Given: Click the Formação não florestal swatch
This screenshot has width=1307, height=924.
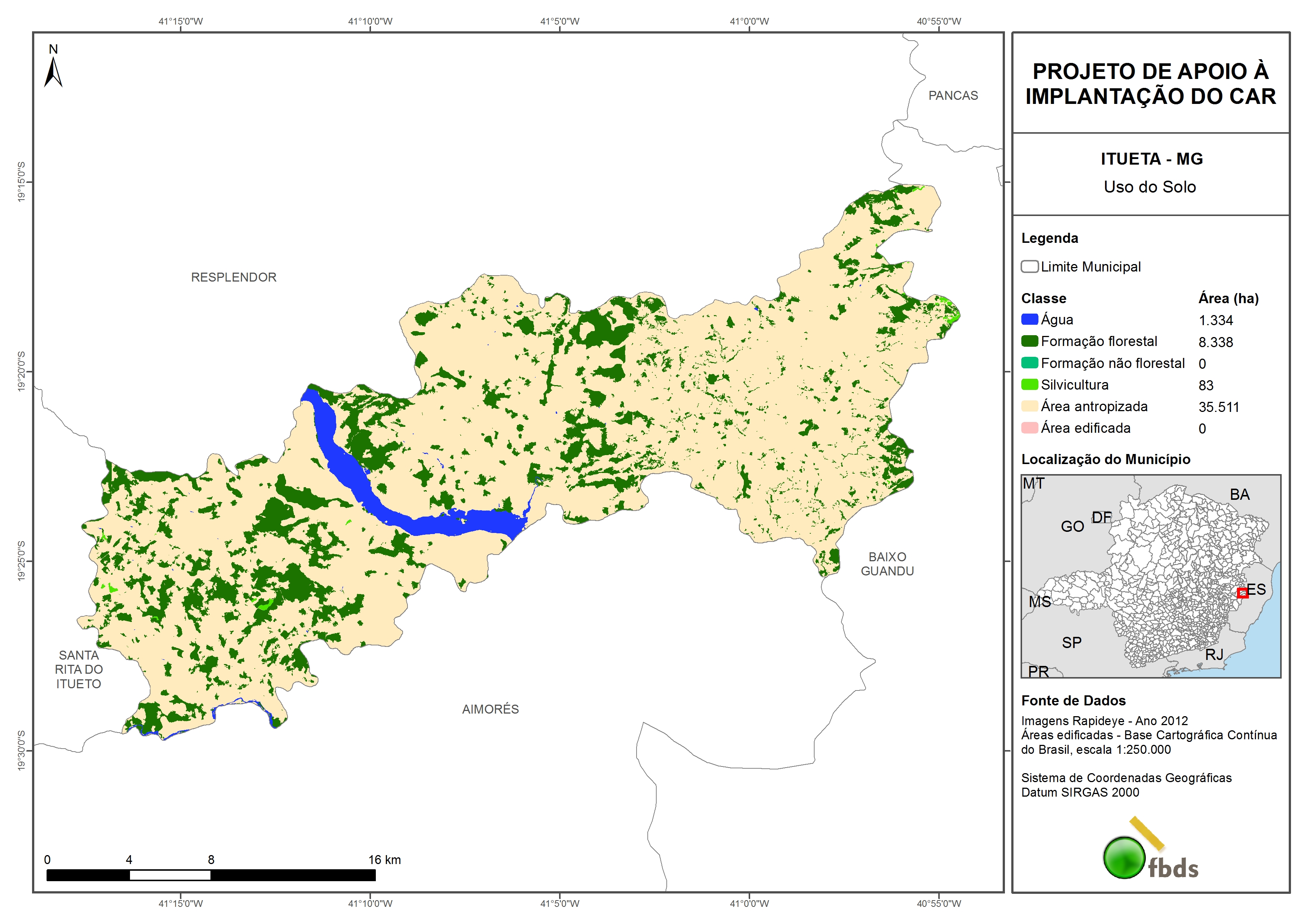Looking at the screenshot, I should tap(1029, 363).
